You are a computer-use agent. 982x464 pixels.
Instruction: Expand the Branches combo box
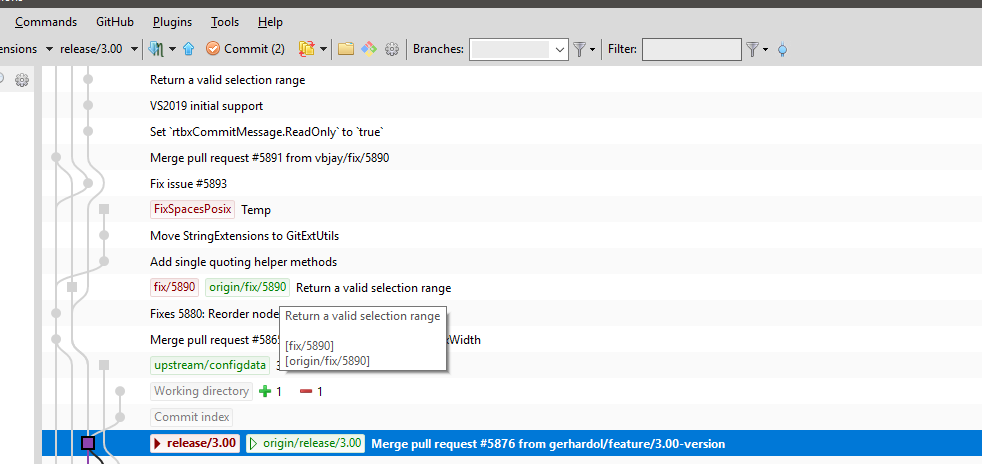point(519,49)
